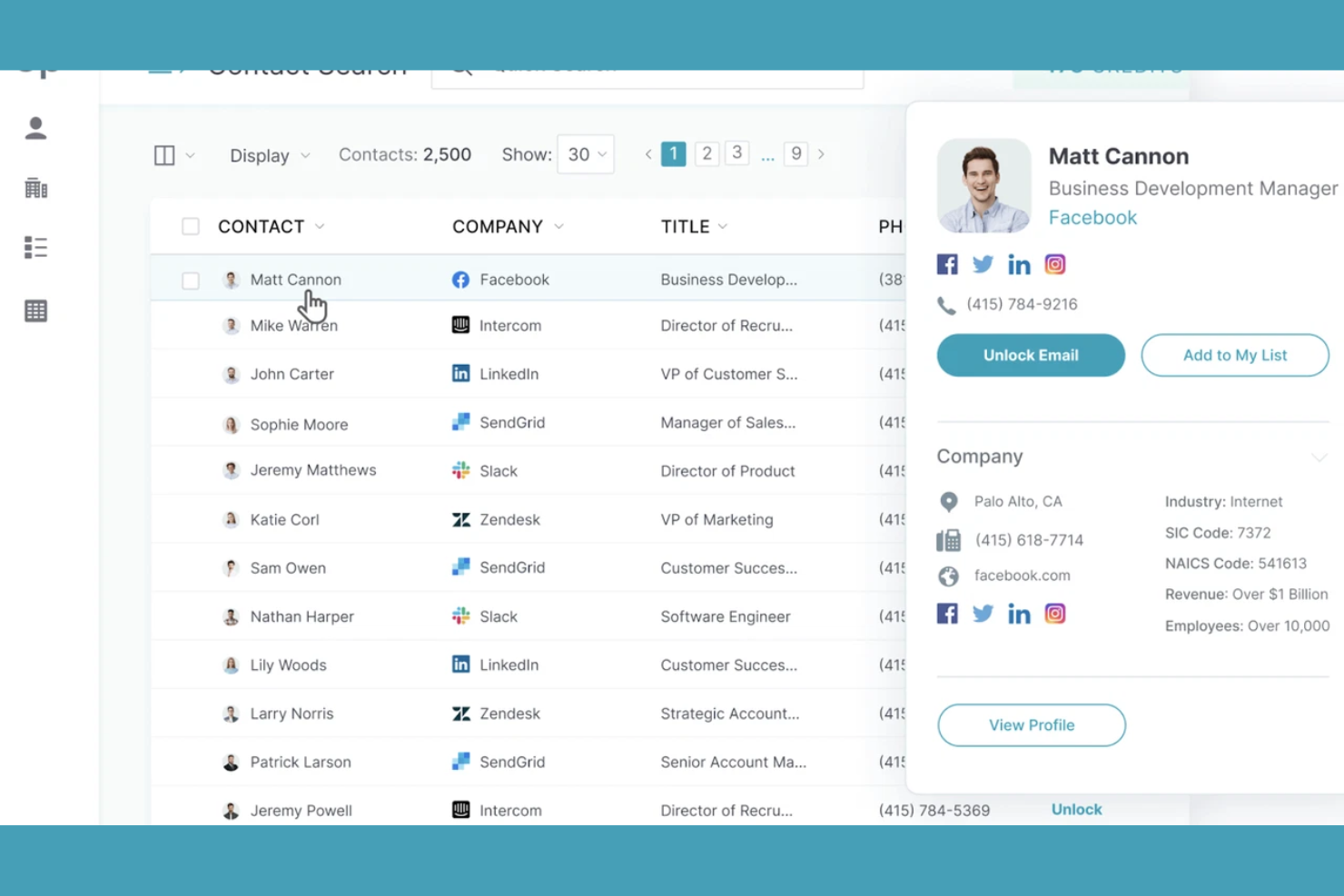Click Sam Owen's avatar icon
Screen dimensions: 1344x896
[x=231, y=568]
